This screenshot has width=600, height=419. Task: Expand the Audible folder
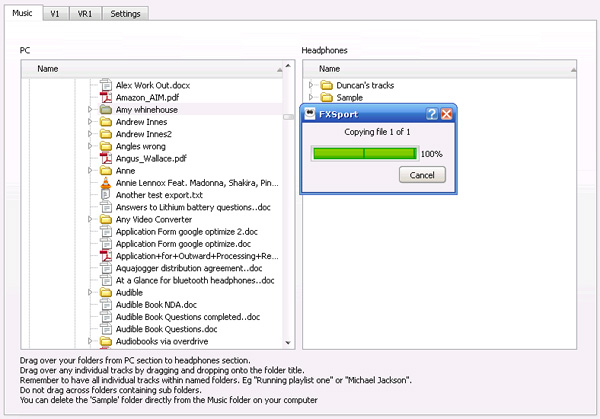(90, 292)
